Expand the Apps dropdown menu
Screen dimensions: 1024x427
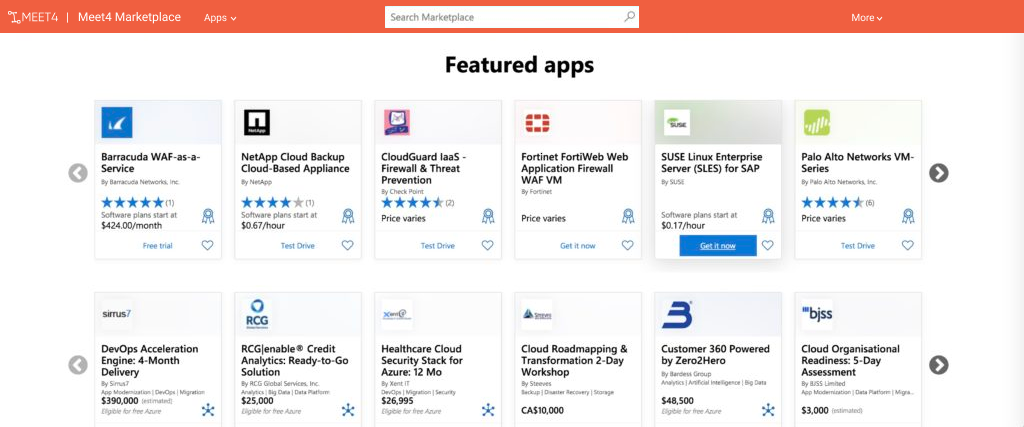point(220,18)
